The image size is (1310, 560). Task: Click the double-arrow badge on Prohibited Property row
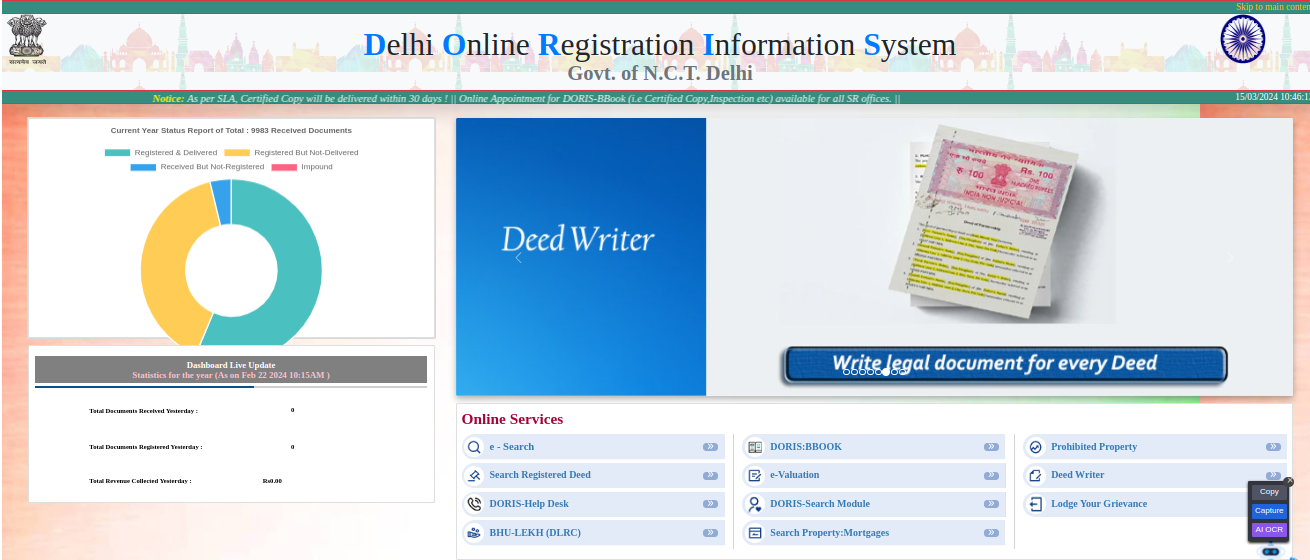pyautogui.click(x=1273, y=447)
